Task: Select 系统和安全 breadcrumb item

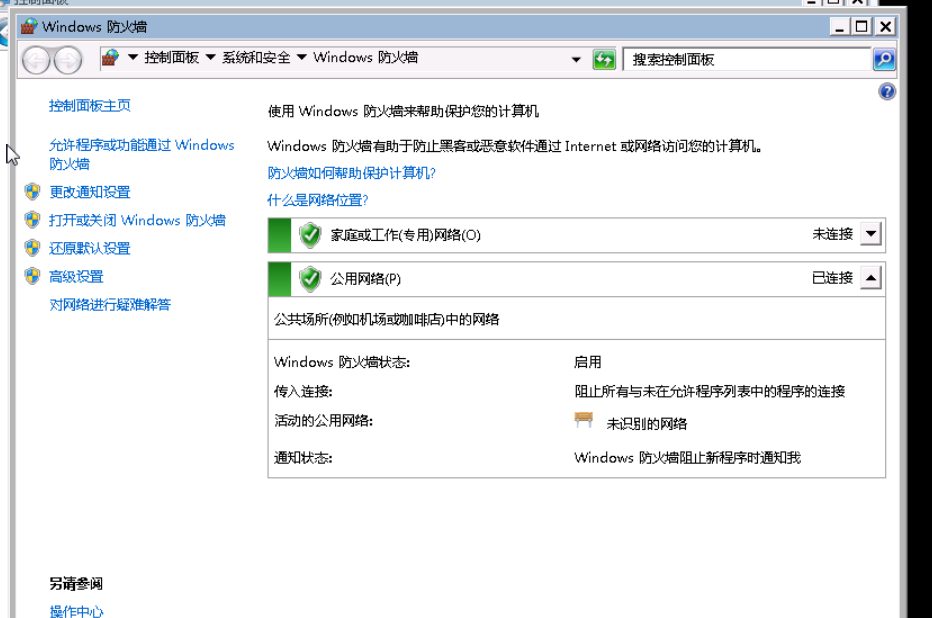Action: pyautogui.click(x=256, y=58)
